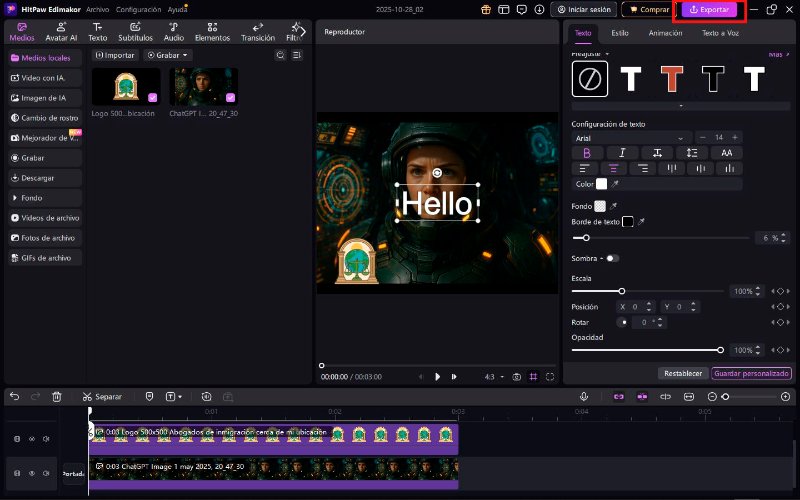Click Restablecer to reset text settings
800x500 pixels.
click(x=683, y=373)
